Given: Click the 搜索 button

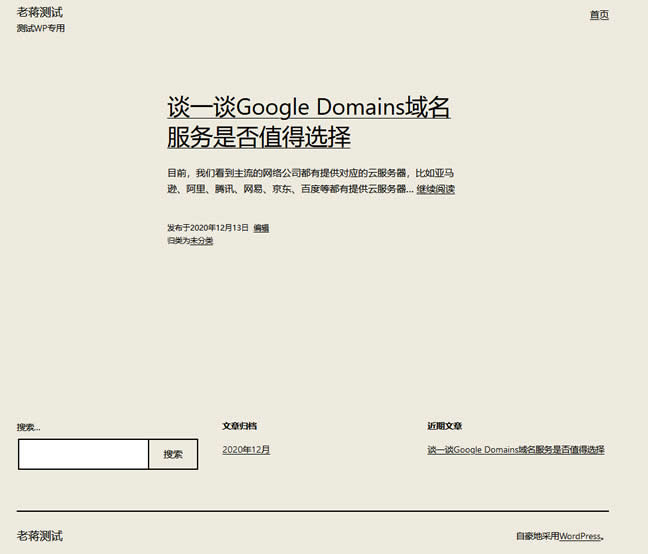Looking at the screenshot, I should 173,454.
